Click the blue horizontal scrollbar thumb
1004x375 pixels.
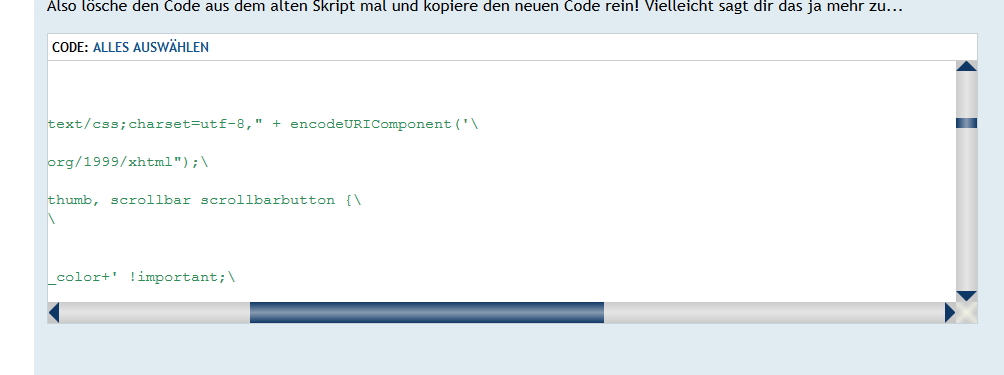(x=426, y=312)
